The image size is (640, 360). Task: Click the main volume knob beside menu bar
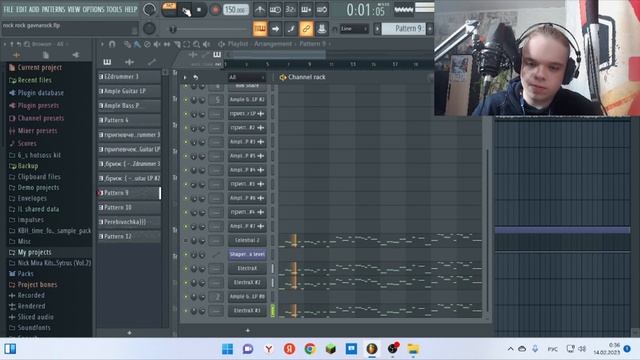tap(149, 9)
